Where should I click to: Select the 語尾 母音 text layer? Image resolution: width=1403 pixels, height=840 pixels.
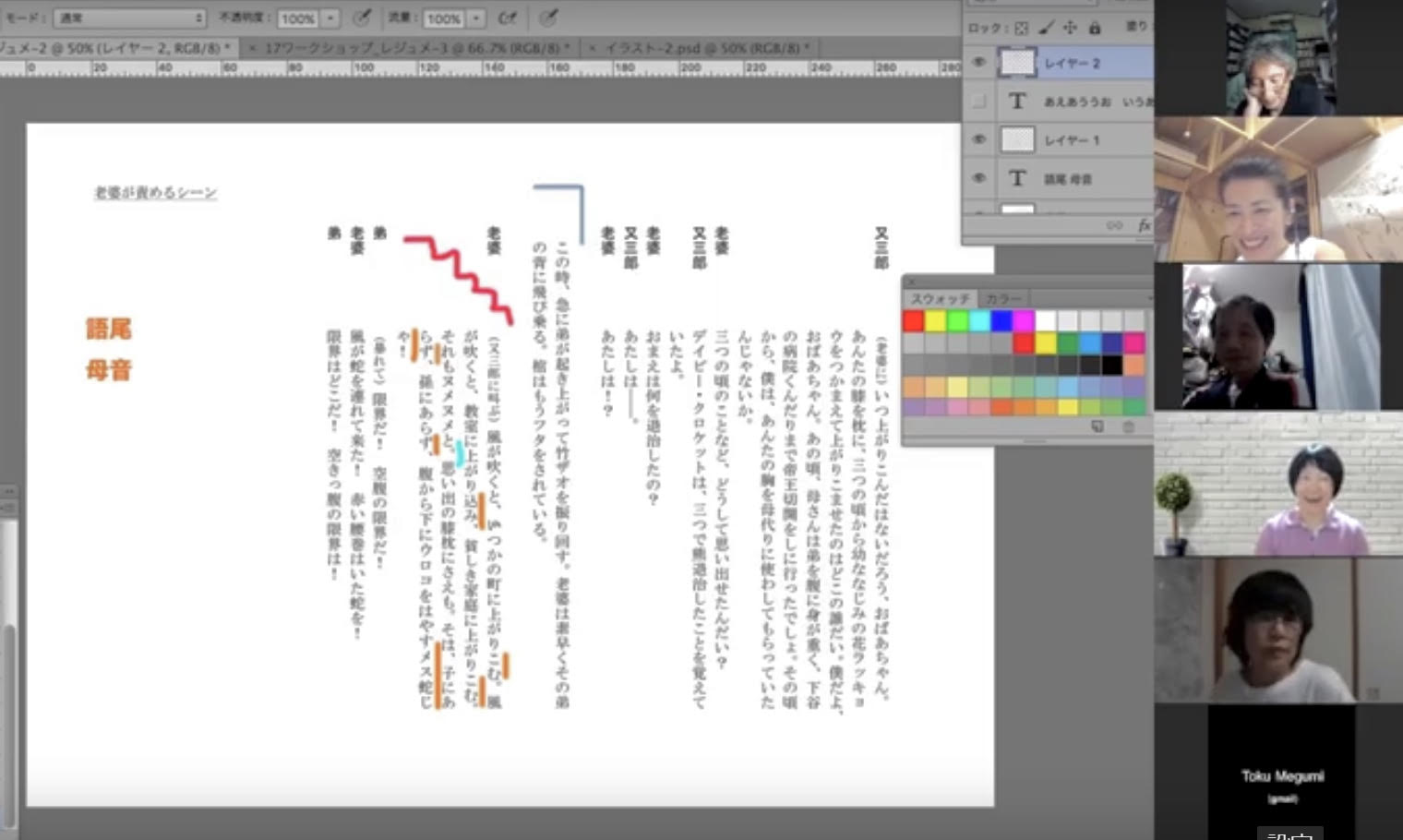1068,178
